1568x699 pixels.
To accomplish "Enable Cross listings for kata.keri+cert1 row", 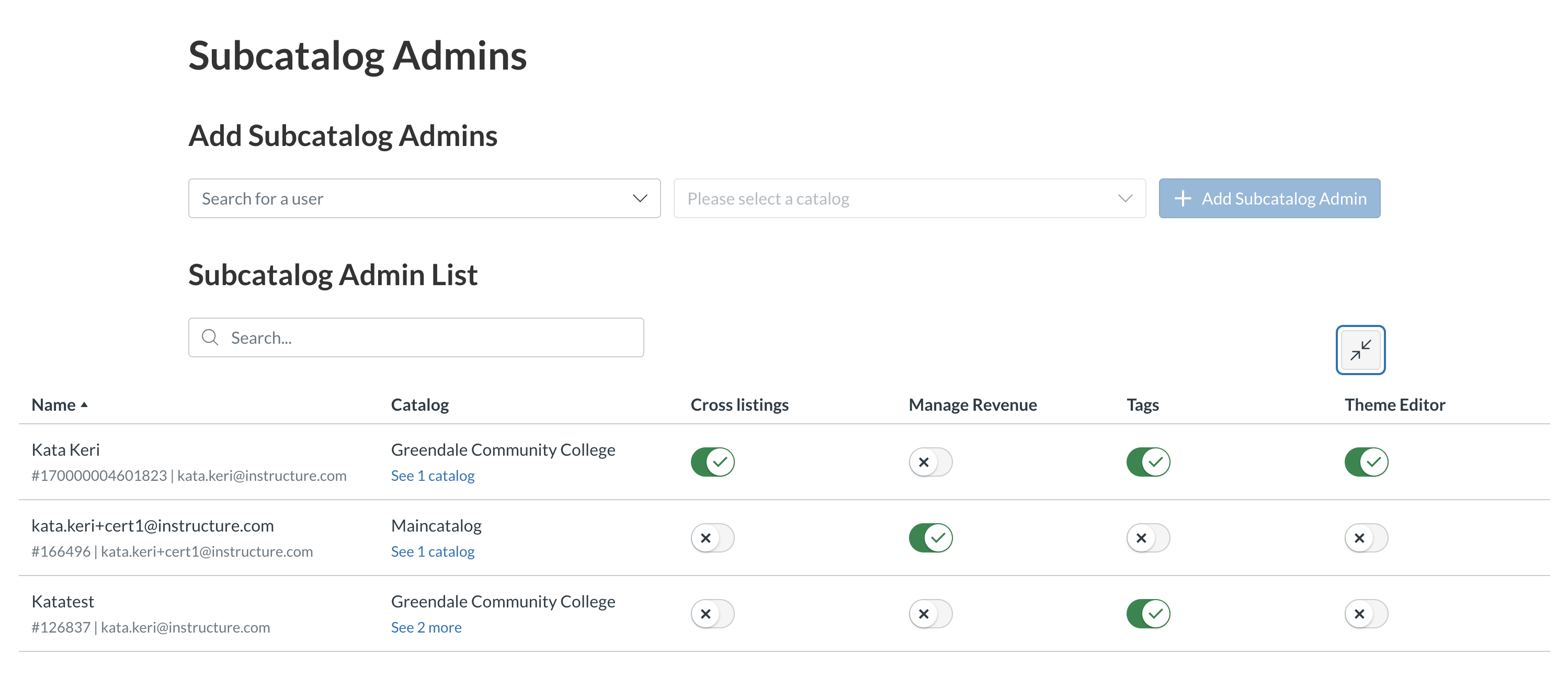I will (712, 538).
